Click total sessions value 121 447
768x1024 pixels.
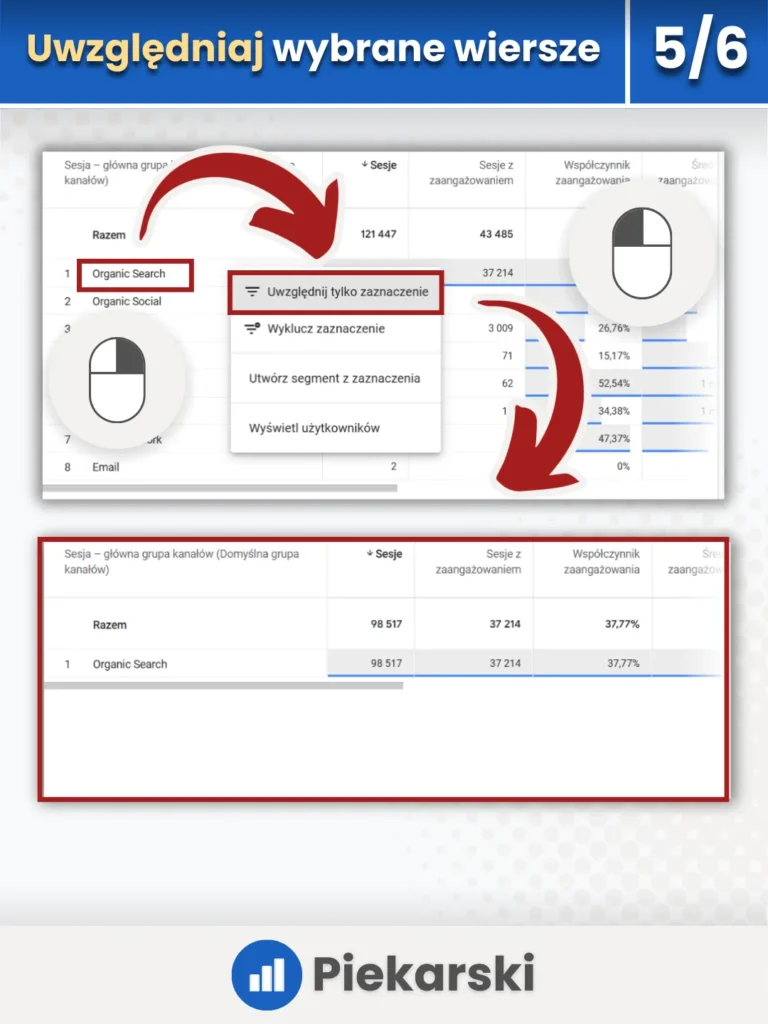coord(378,234)
